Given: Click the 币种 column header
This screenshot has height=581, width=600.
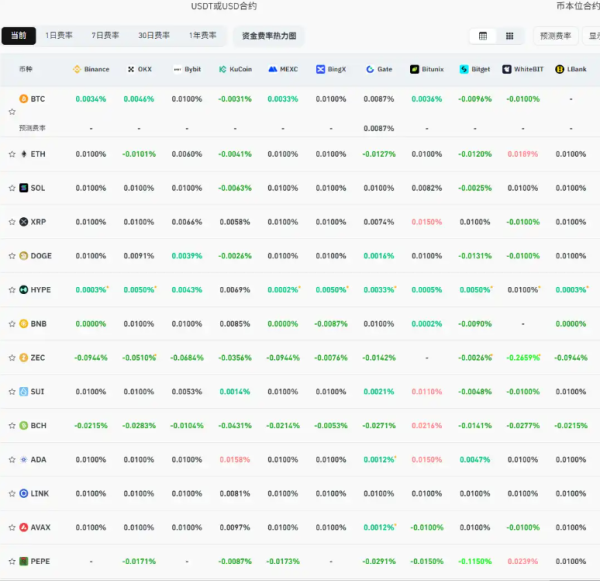Looking at the screenshot, I should coord(25,69).
